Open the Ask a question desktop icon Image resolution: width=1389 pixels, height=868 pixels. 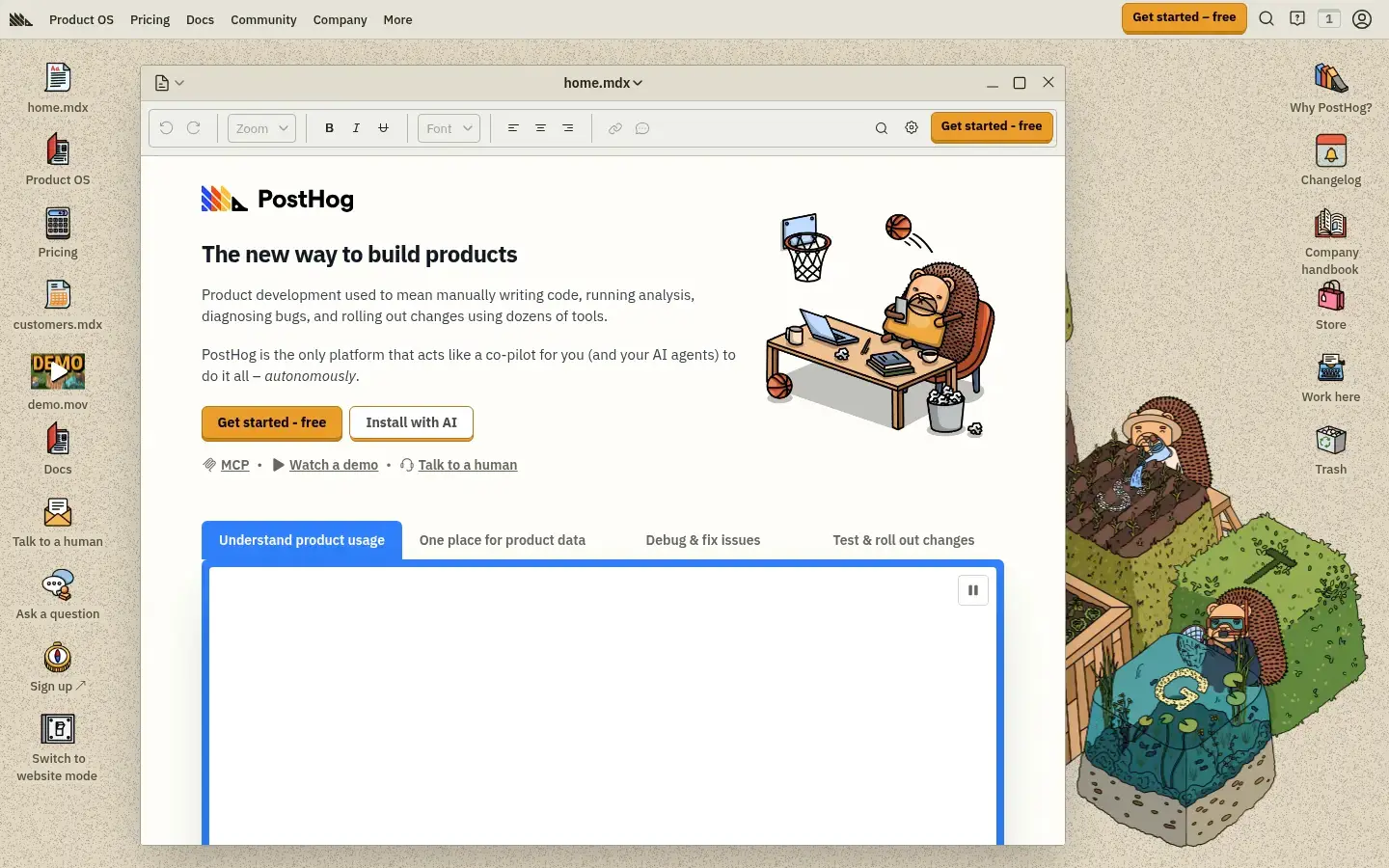click(x=58, y=584)
